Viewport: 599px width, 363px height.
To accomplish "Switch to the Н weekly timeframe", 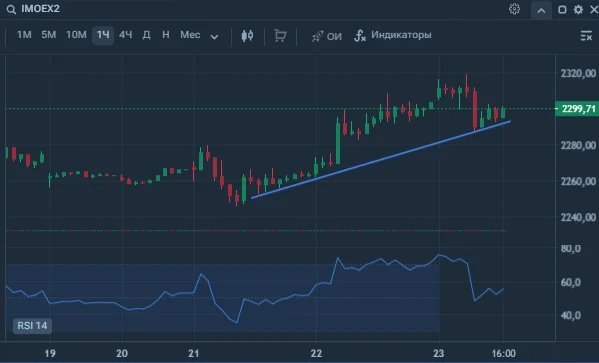I will 165,35.
